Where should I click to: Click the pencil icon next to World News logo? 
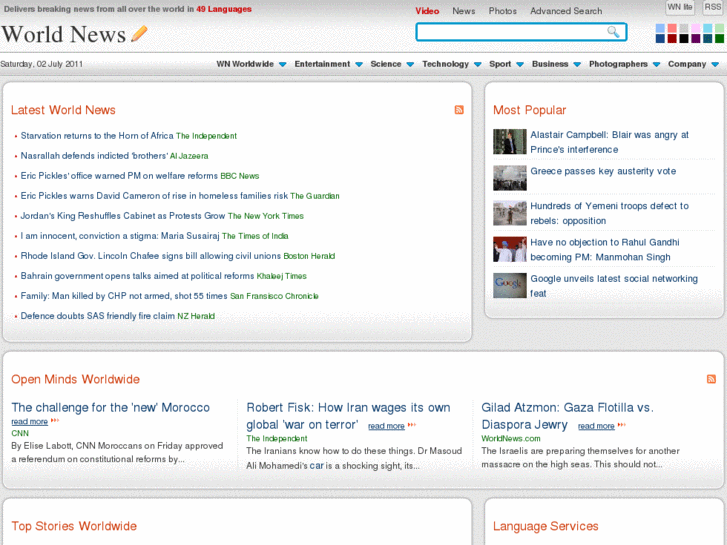(139, 33)
